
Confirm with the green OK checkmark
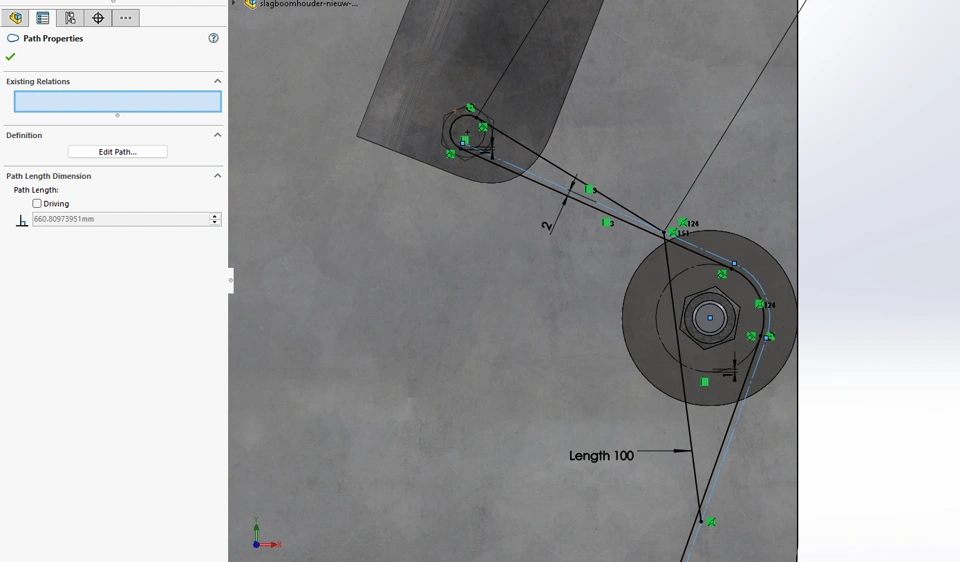10,57
